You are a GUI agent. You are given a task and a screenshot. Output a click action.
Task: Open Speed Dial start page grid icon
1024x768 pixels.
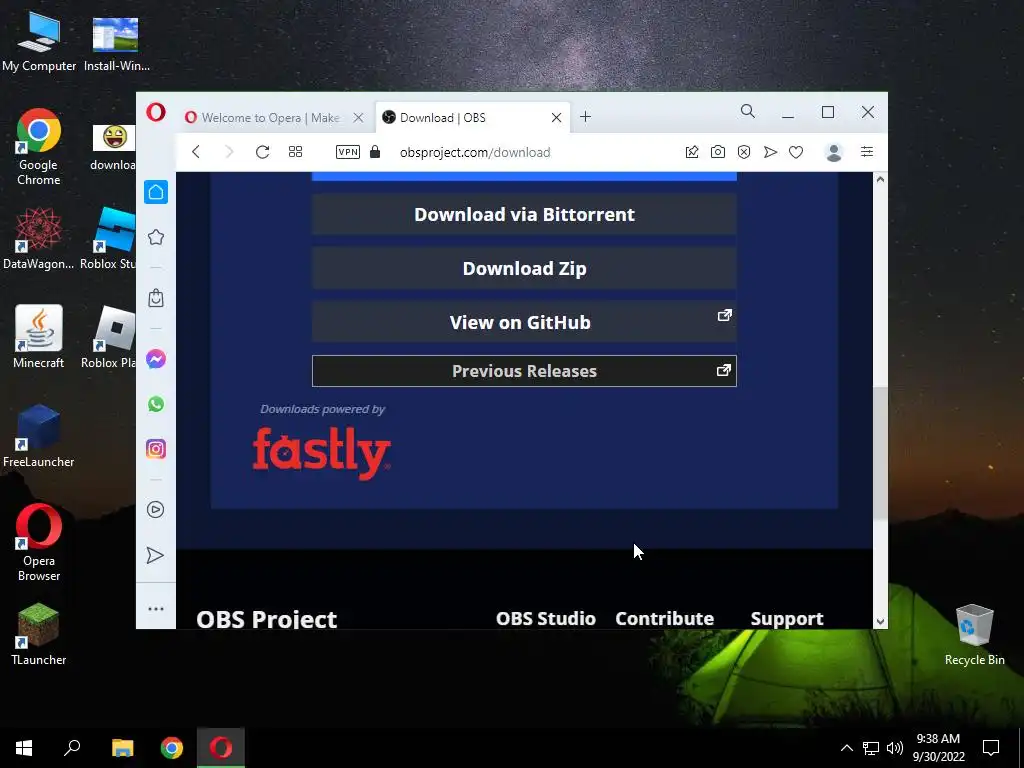pyautogui.click(x=295, y=152)
